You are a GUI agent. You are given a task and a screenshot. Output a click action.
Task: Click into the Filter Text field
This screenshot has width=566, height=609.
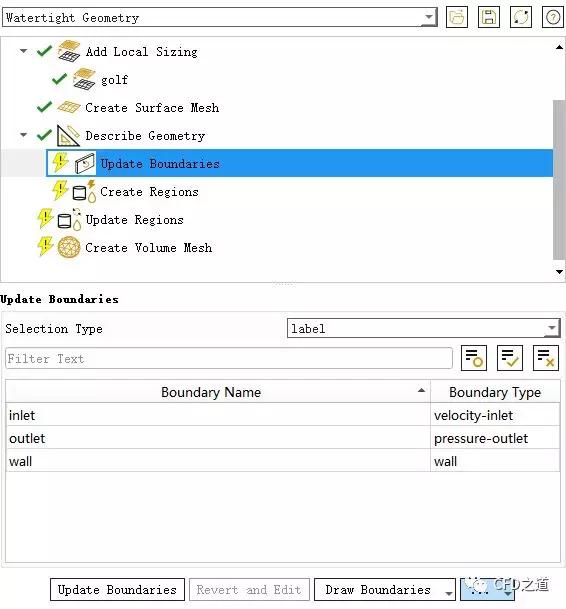229,358
